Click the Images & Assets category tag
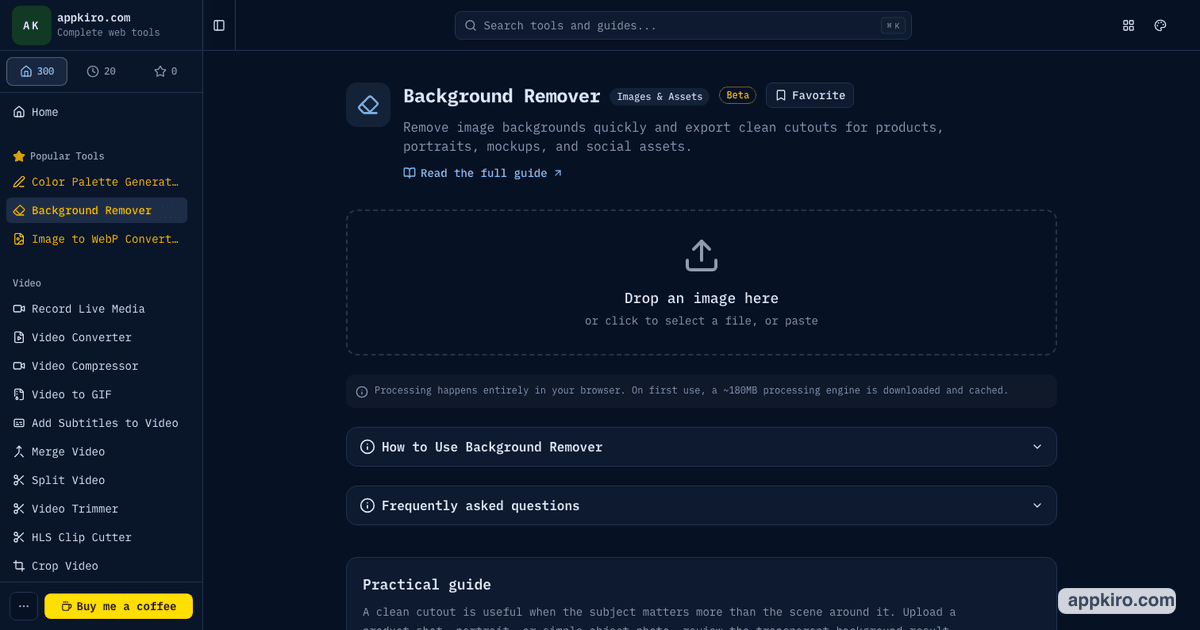 pos(660,96)
